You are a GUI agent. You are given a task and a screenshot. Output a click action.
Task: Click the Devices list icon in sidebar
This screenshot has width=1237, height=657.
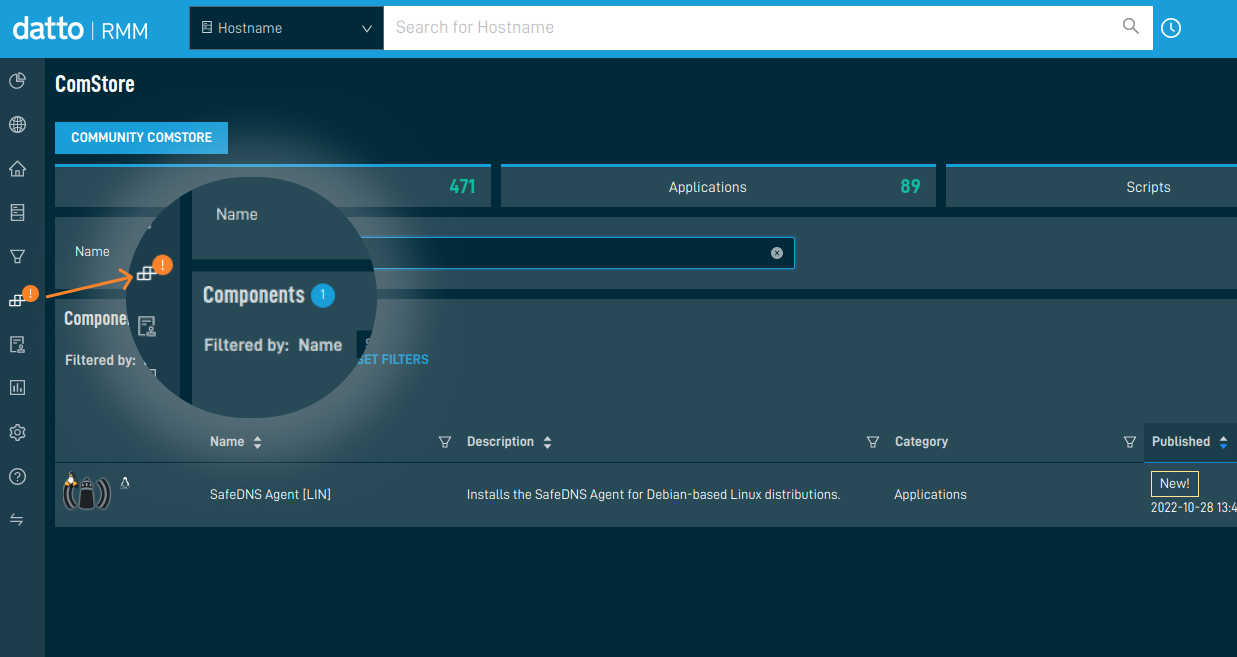coord(17,211)
